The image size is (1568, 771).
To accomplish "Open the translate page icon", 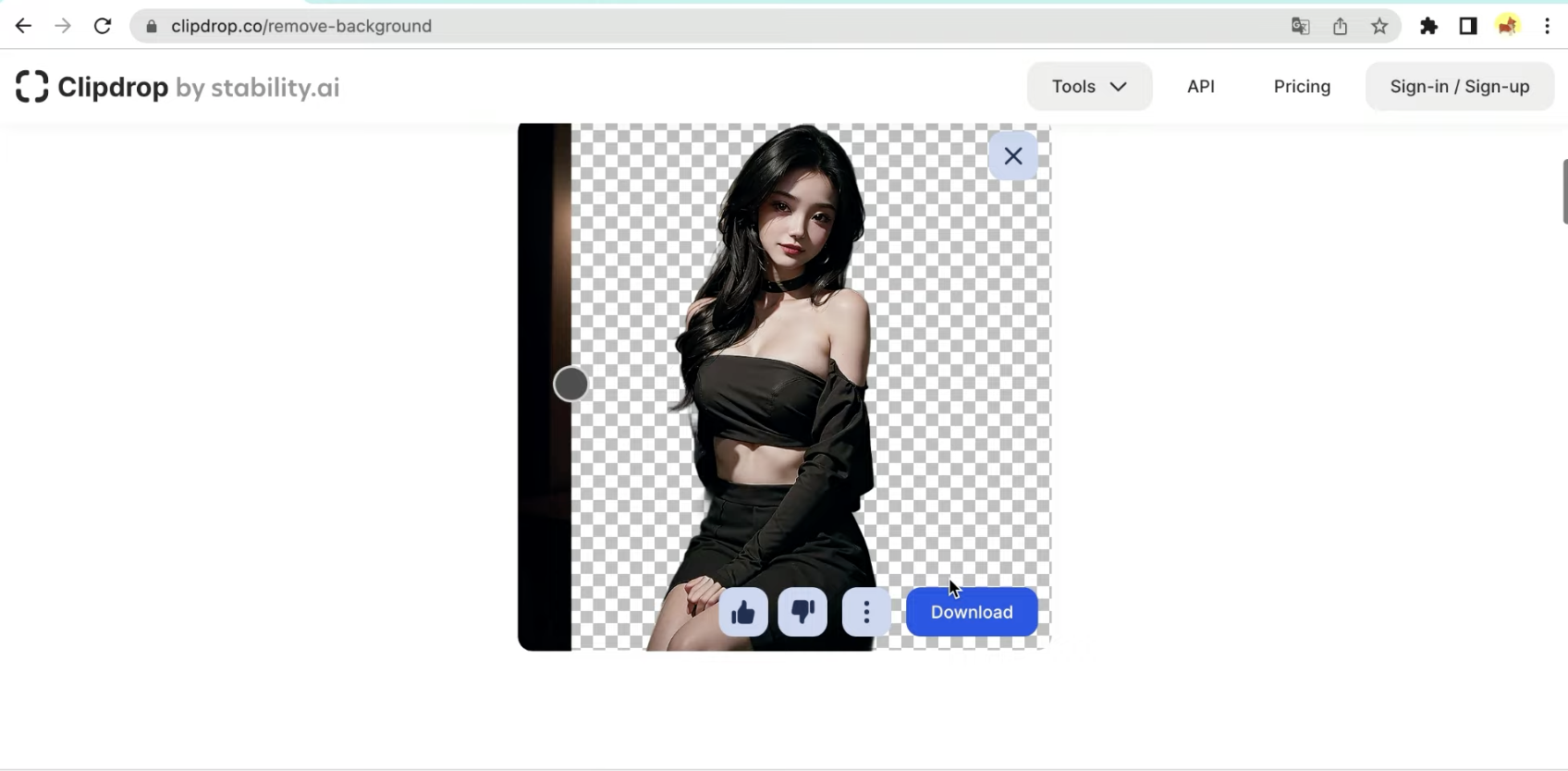I will pyautogui.click(x=1301, y=26).
